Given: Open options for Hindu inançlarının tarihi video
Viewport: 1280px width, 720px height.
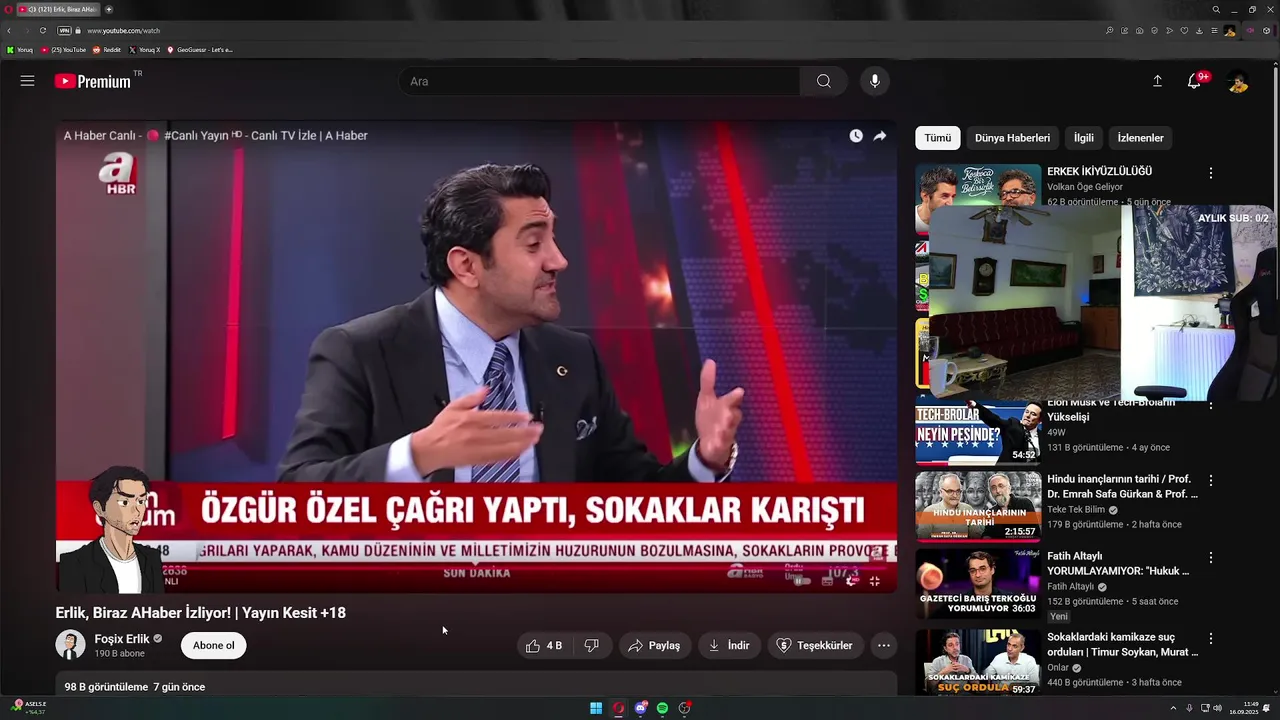Looking at the screenshot, I should (x=1211, y=481).
